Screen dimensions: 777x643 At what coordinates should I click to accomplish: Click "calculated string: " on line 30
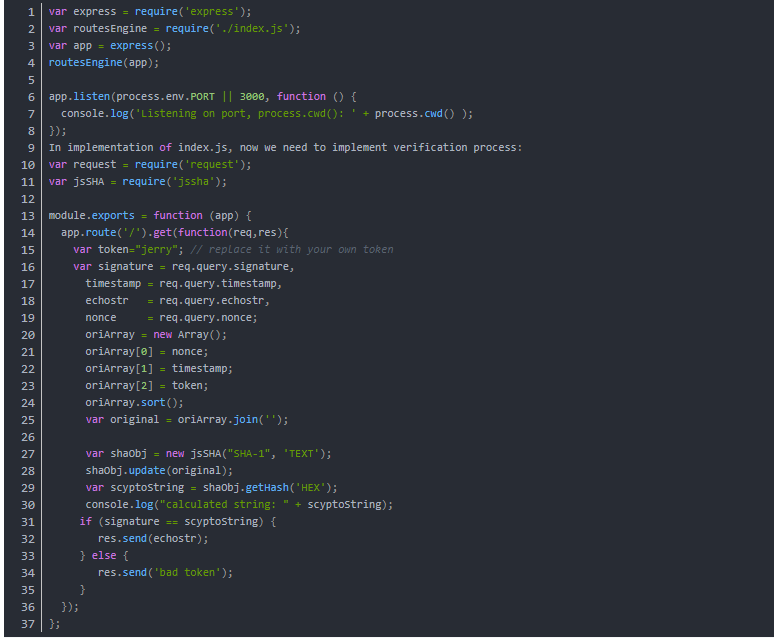(x=224, y=504)
